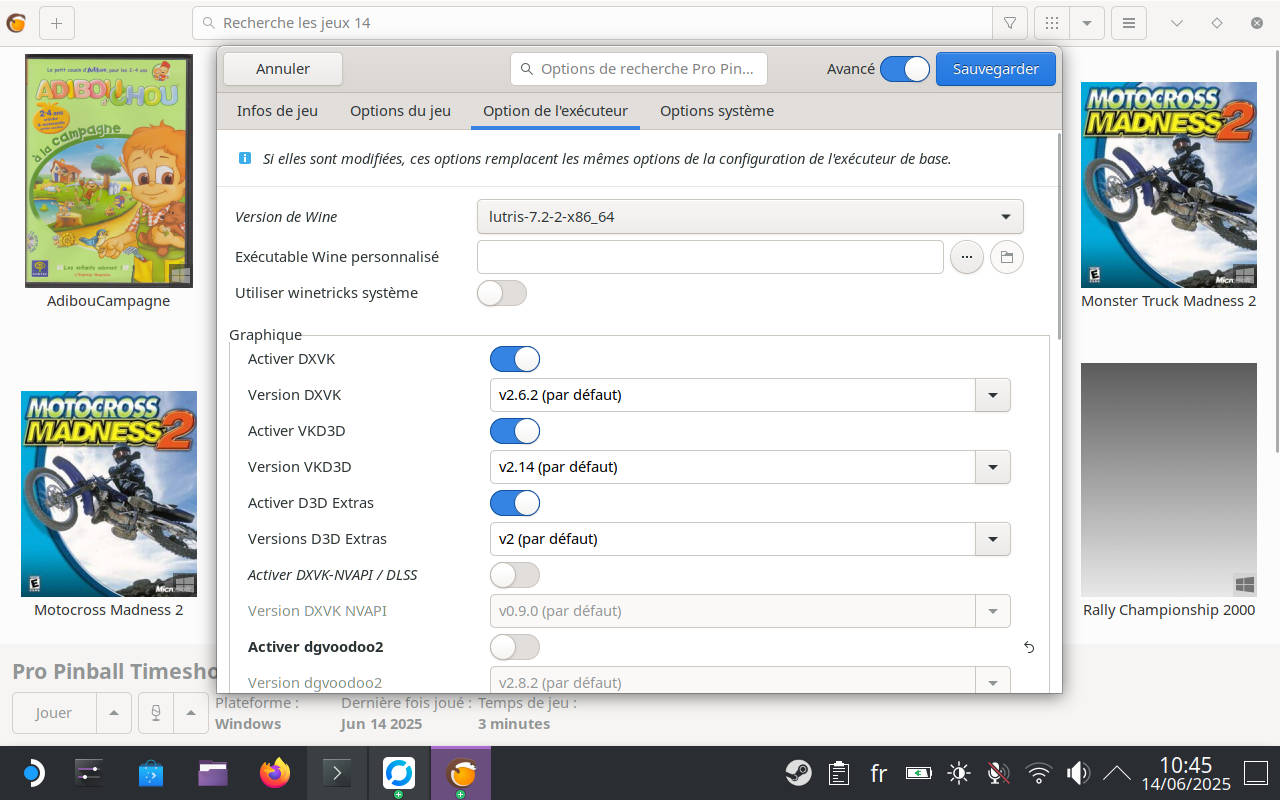Open the Versions D3D Extras dropdown arrow
The height and width of the screenshot is (800, 1280).
tap(993, 539)
